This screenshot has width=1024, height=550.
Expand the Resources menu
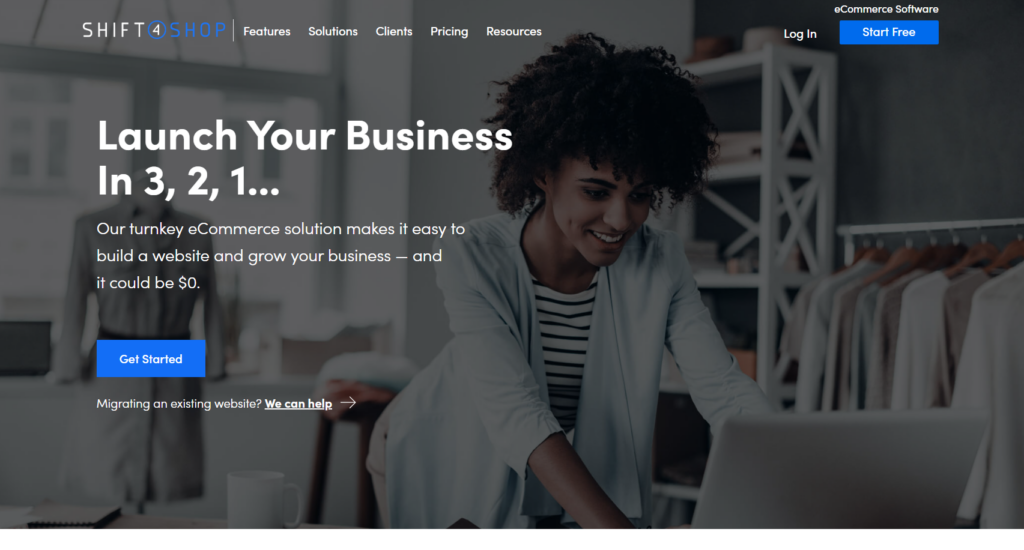(513, 31)
